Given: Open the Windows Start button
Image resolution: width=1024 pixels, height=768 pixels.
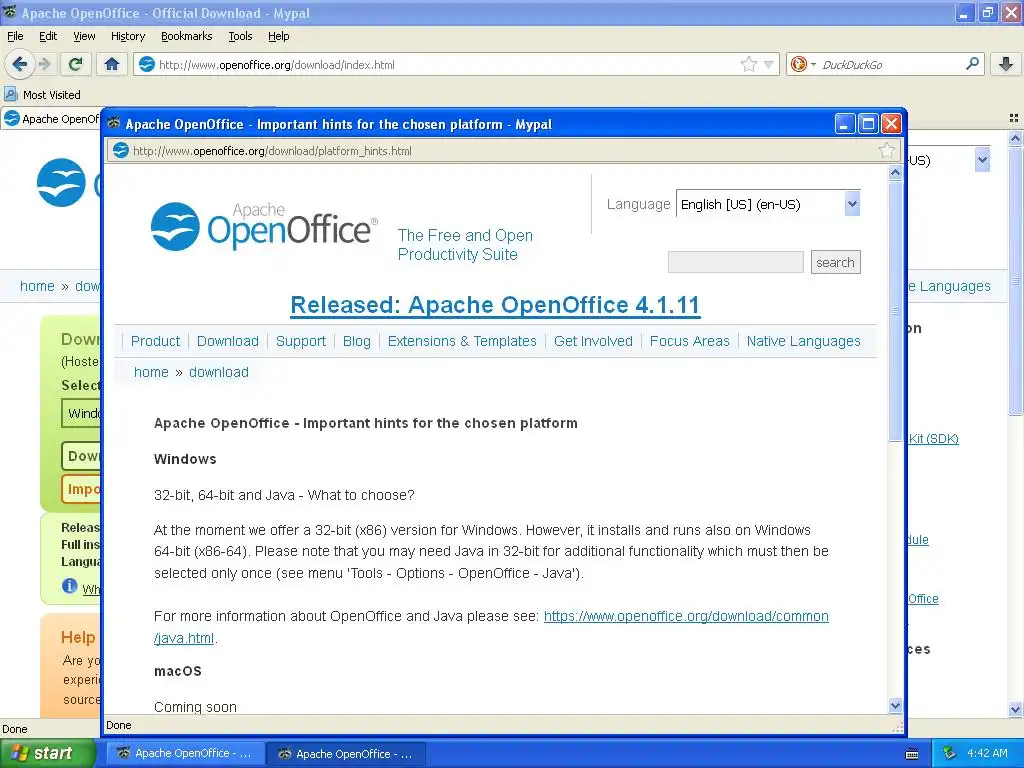Looking at the screenshot, I should 47,753.
